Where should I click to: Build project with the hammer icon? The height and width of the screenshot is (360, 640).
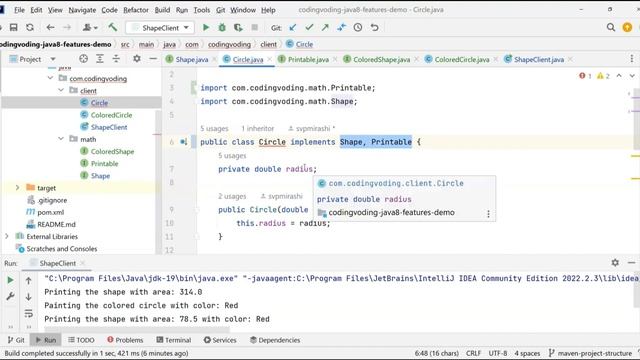(113, 27)
